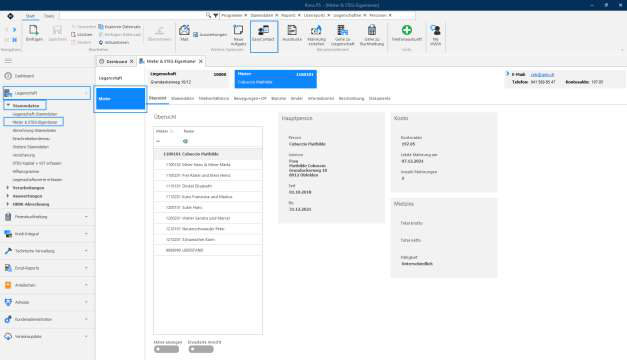The width and height of the screenshot is (627, 360).
Task: Open the Dokumente detail tab
Action: 379,98
